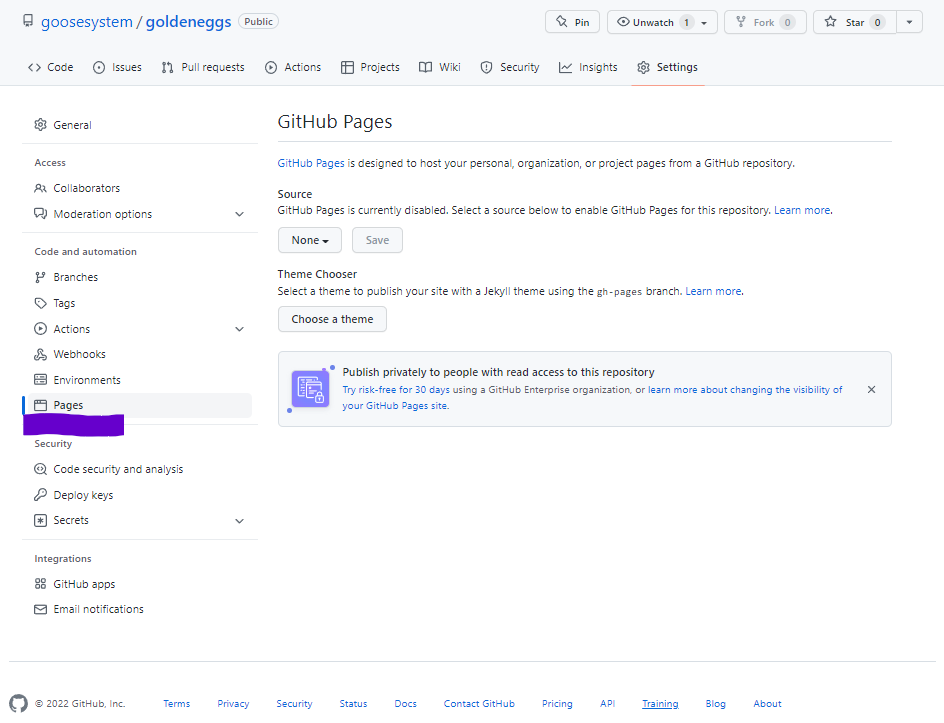
Task: Expand Moderation options chevron
Action: 240,214
